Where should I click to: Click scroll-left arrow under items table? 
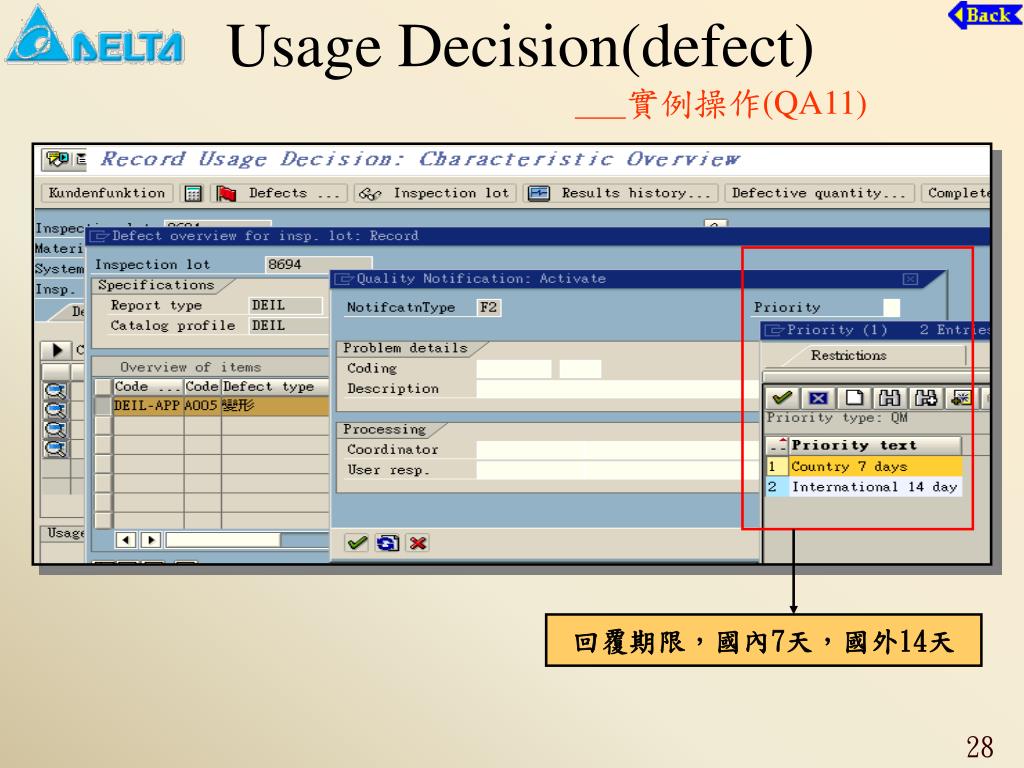click(x=125, y=540)
